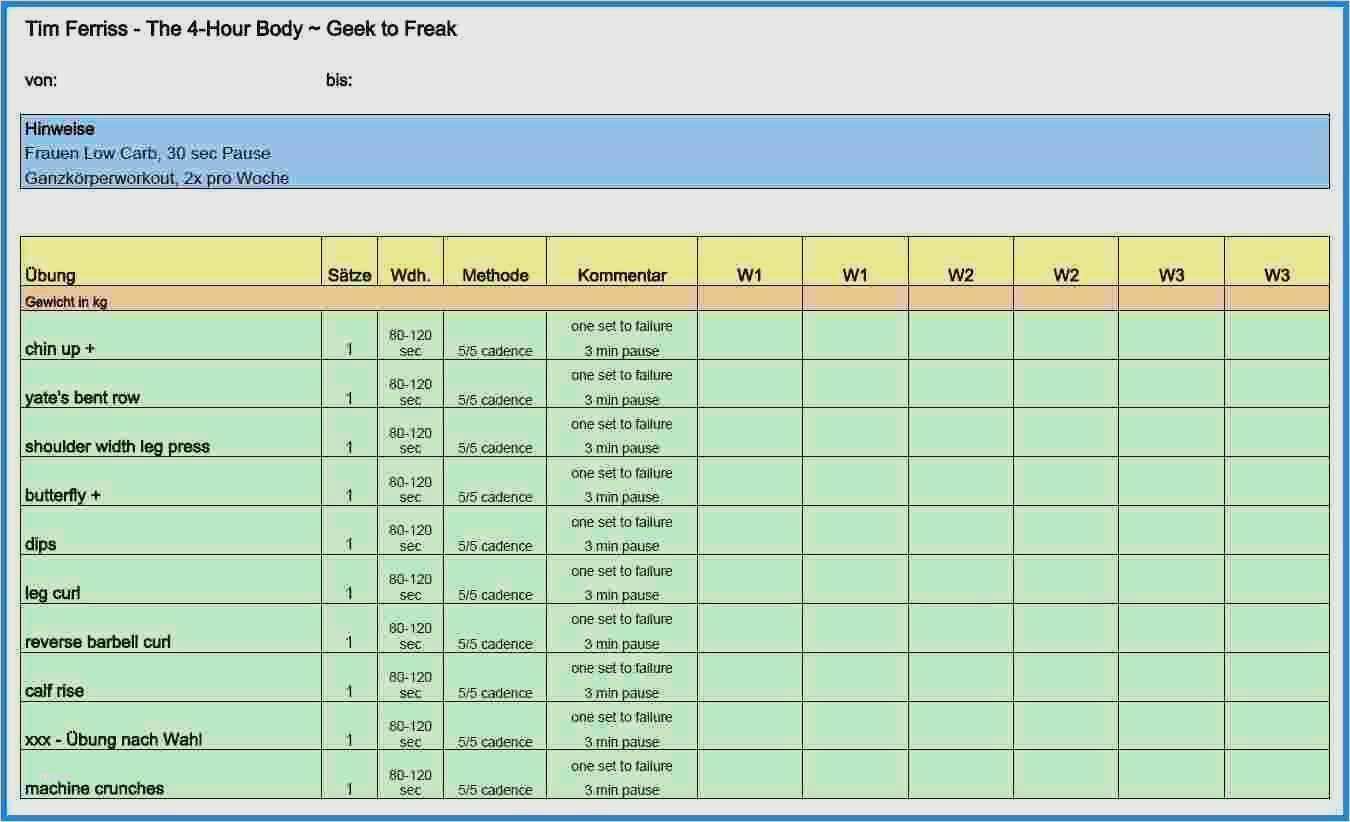Click the 'Sätze' column header

(349, 275)
